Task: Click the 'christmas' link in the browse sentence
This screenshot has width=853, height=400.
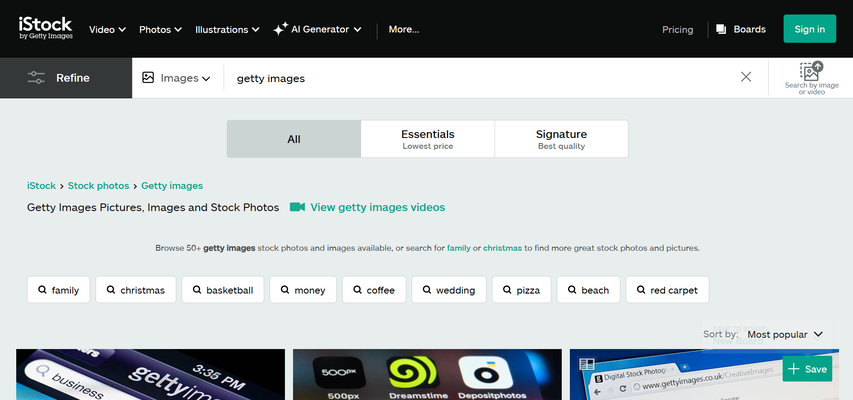Action: click(502, 248)
